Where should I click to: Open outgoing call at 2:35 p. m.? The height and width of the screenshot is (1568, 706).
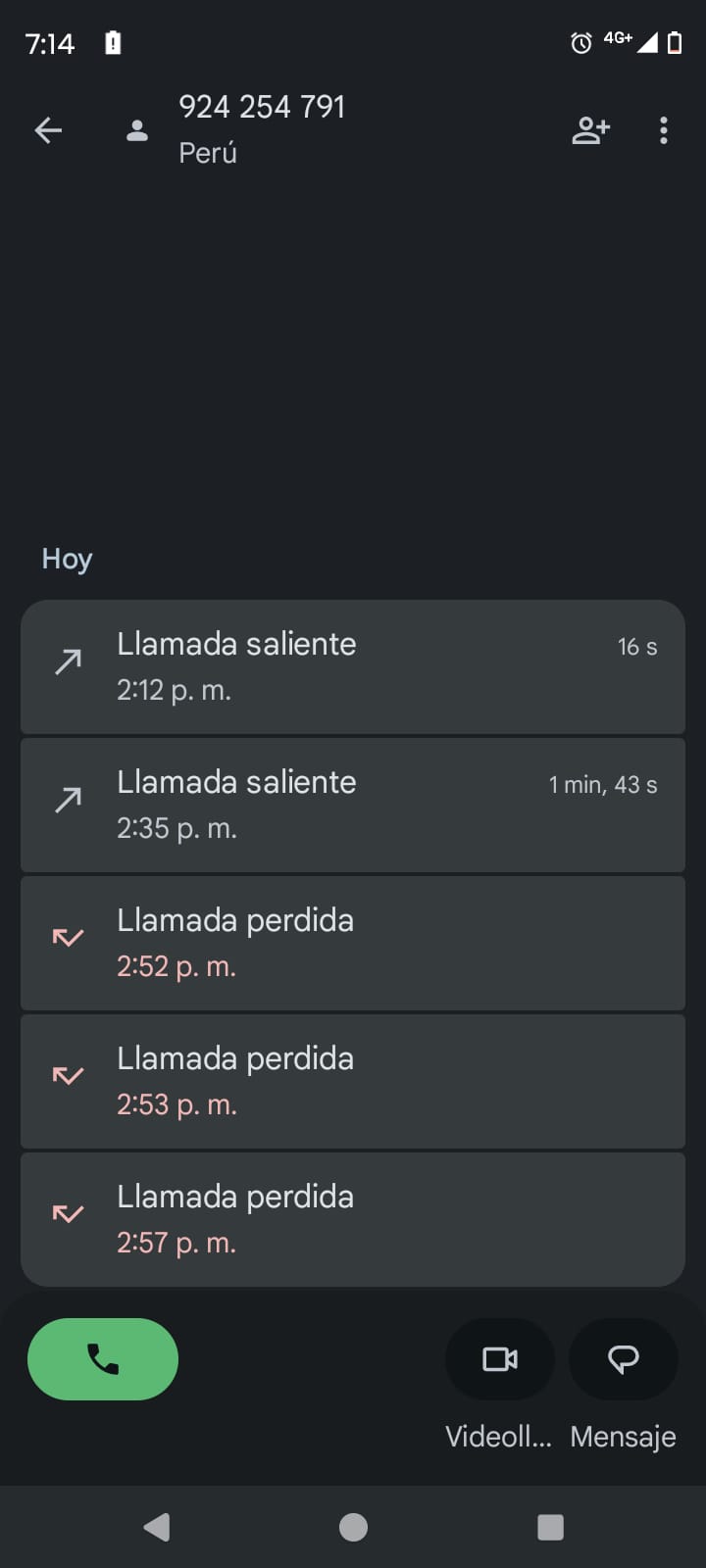(353, 805)
